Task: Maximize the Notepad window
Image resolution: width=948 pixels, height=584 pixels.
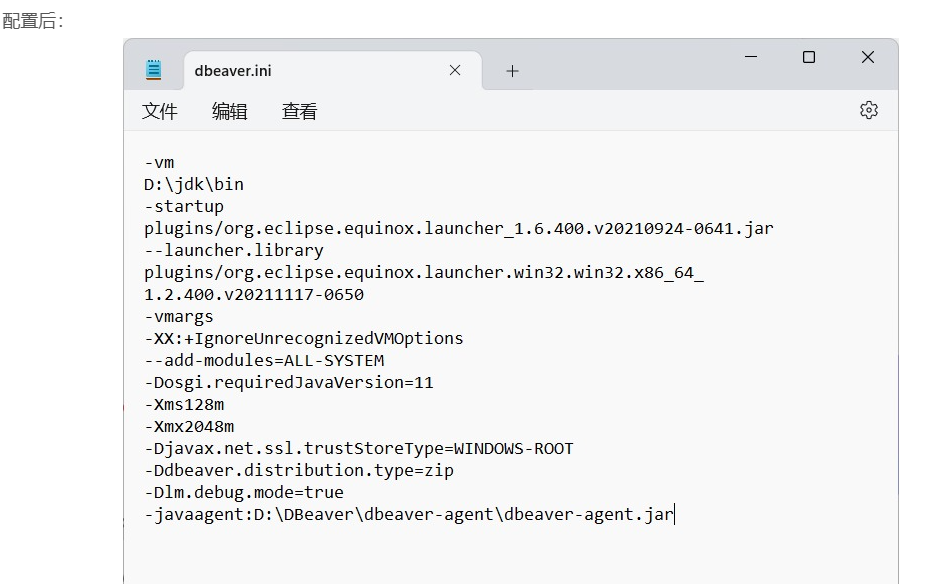Action: pyautogui.click(x=809, y=58)
